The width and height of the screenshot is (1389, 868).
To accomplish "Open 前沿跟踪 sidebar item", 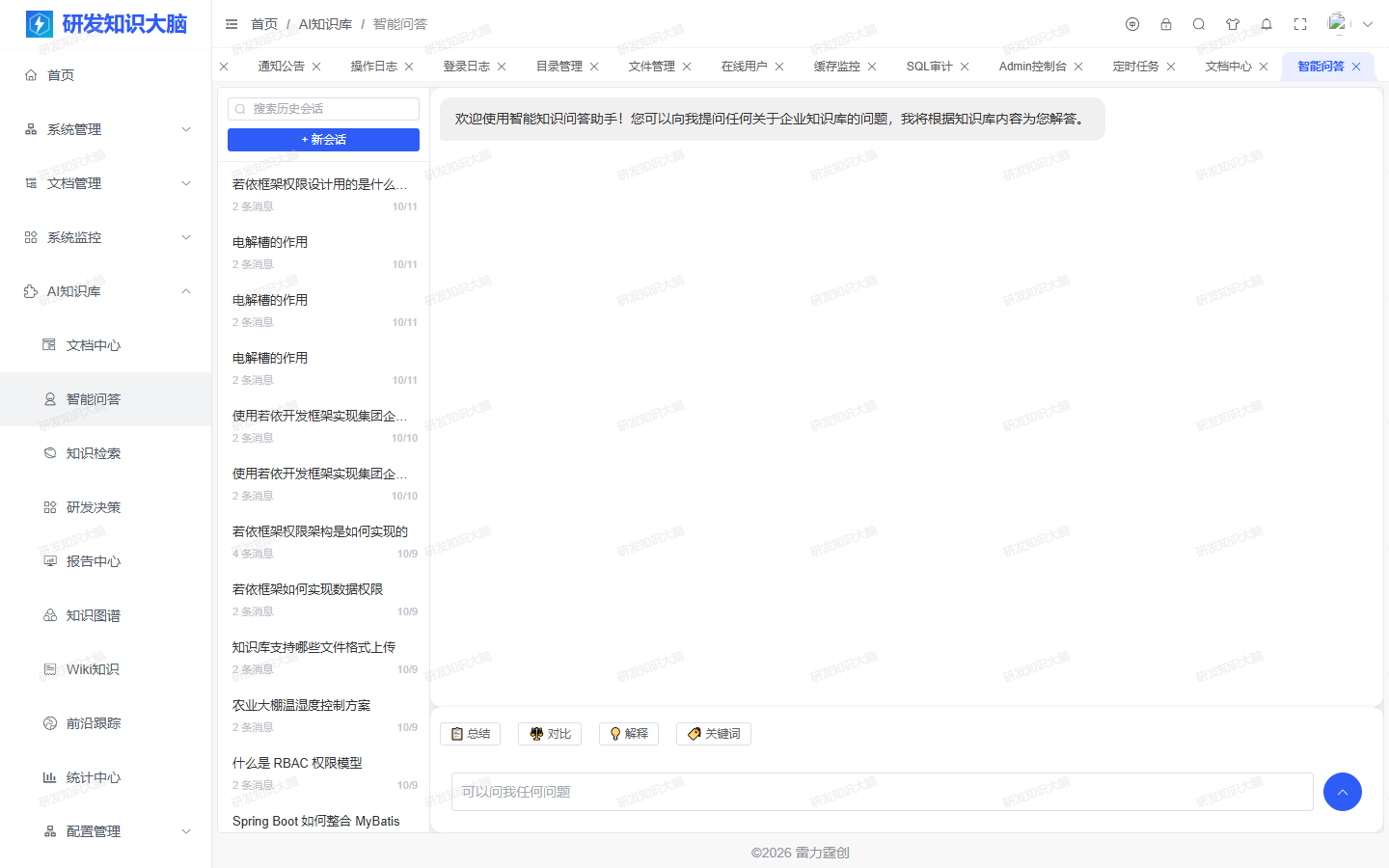I will (105, 723).
